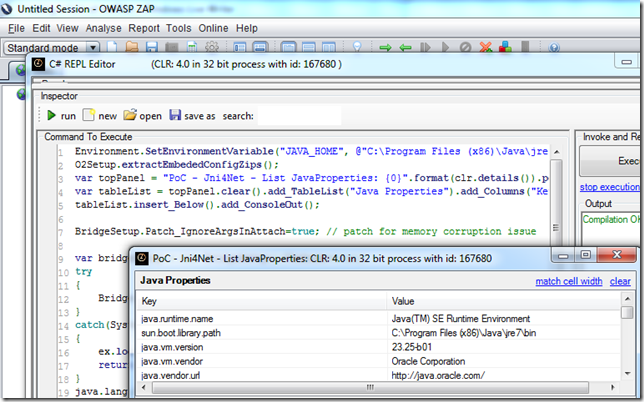Click the red X break icon in ZAP toolbar
Image resolution: width=644 pixels, height=402 pixels.
coord(486,47)
